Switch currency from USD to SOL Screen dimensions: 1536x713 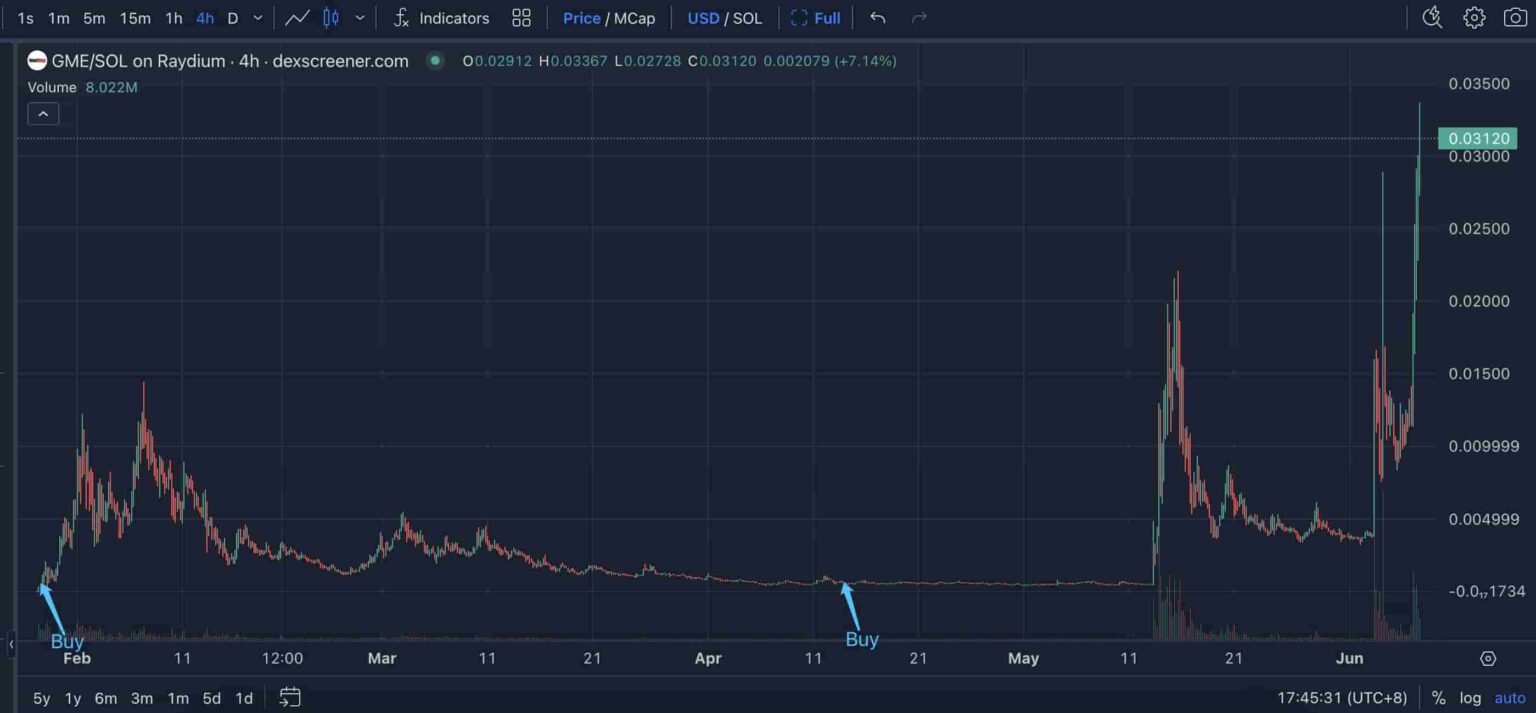click(746, 17)
